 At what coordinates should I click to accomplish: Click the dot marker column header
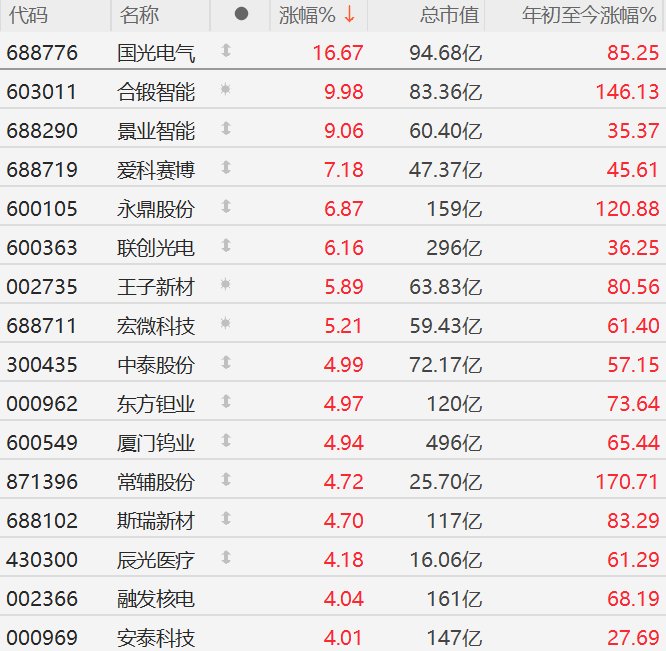tap(241, 14)
